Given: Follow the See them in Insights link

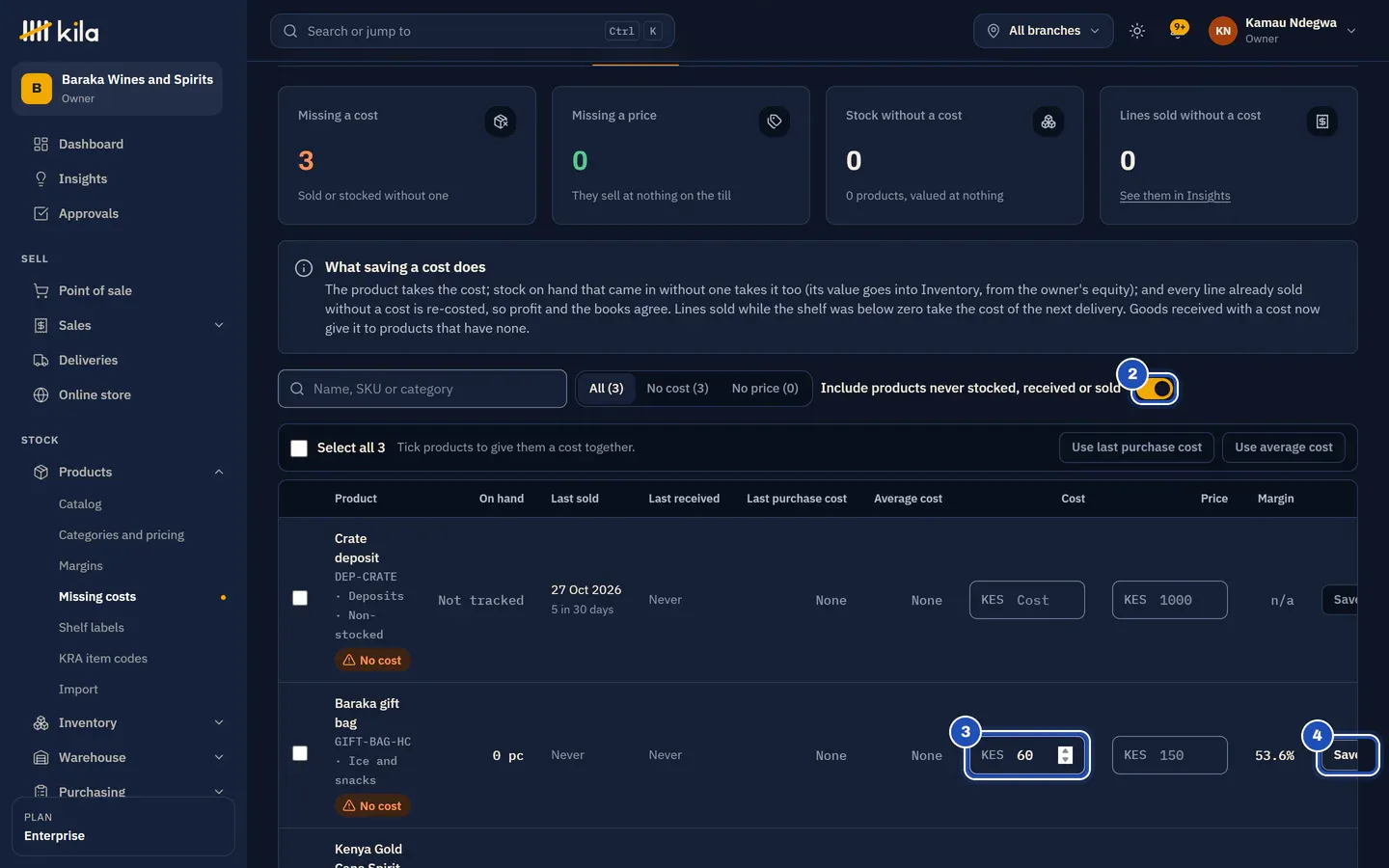Looking at the screenshot, I should [x=1175, y=196].
